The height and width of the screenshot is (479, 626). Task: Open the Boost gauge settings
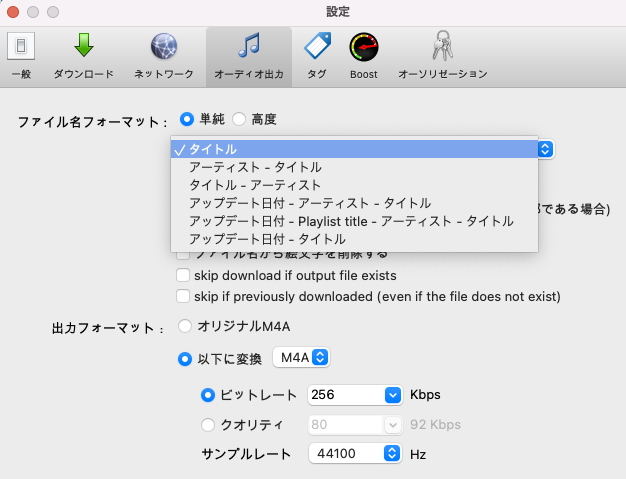coord(363,55)
